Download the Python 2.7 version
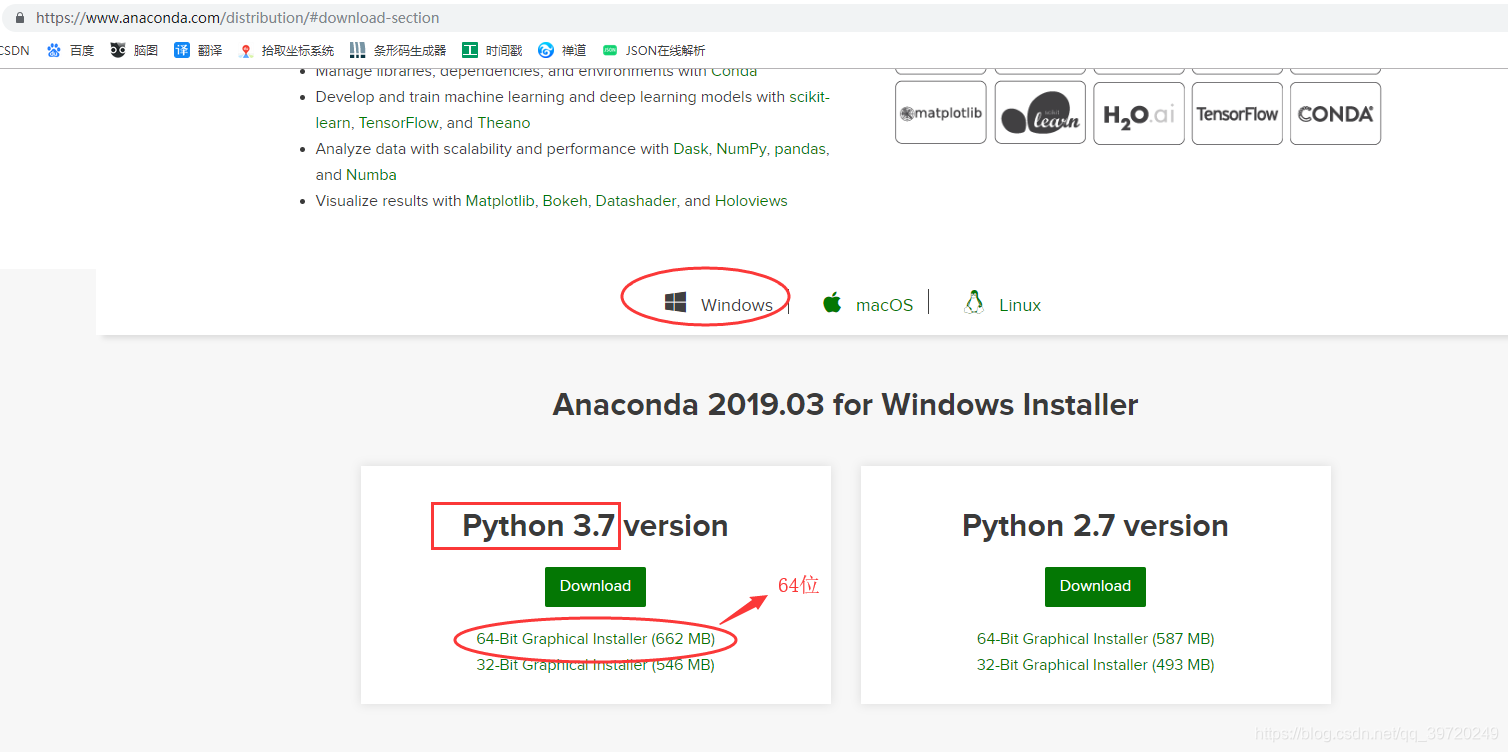 [1095, 586]
